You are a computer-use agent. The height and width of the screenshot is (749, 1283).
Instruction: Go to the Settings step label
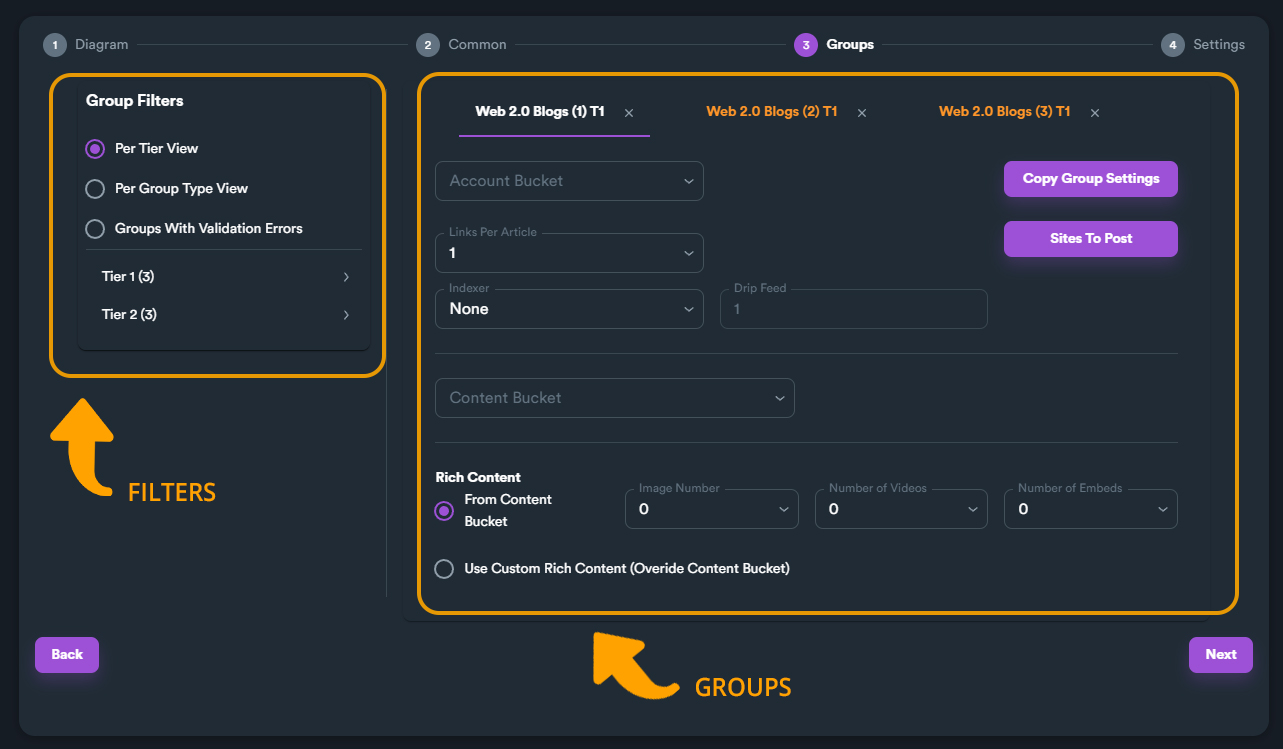click(x=1219, y=45)
